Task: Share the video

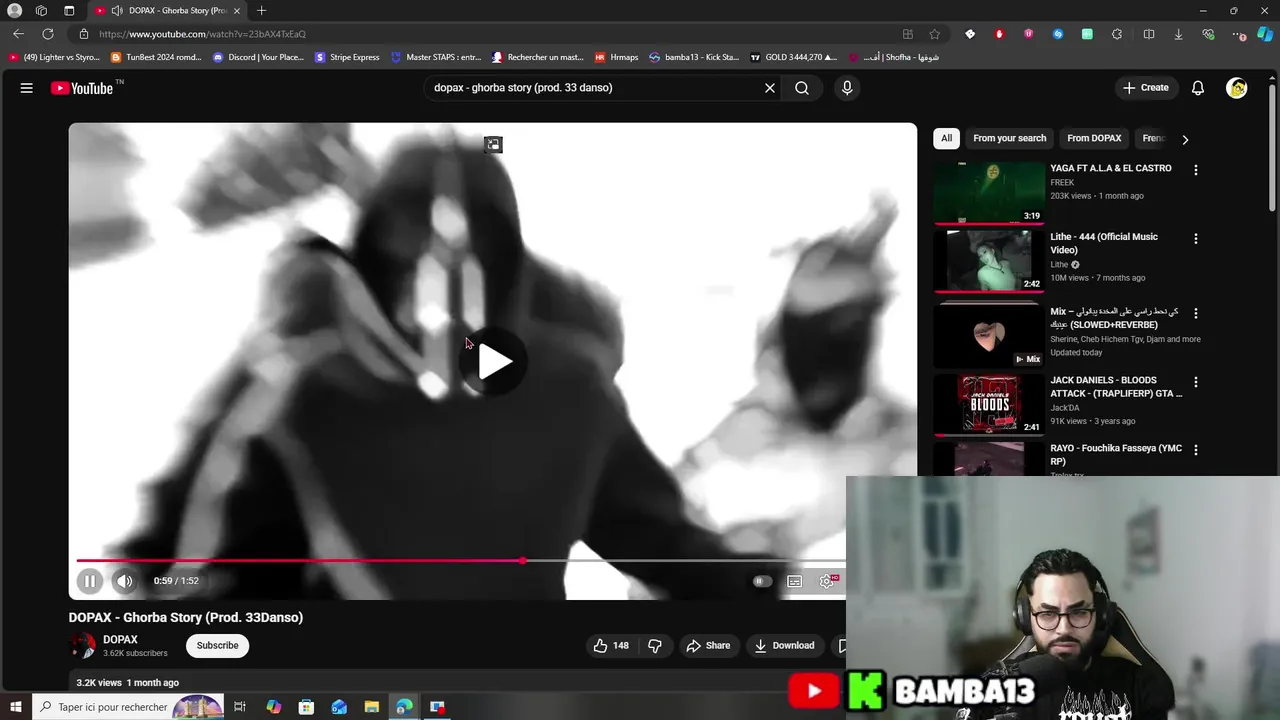Action: tap(708, 646)
